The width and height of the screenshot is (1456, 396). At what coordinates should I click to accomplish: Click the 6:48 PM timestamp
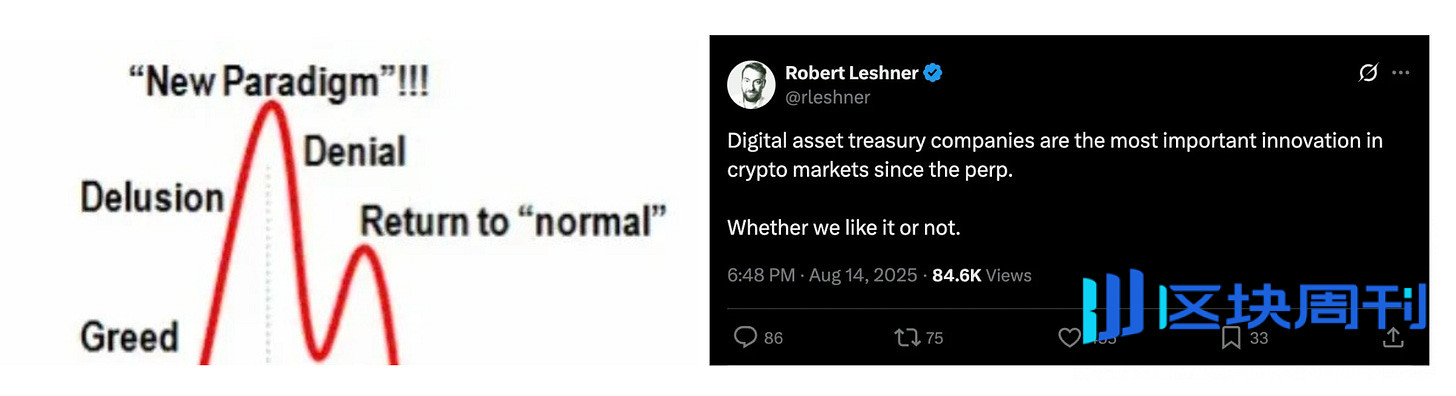tap(762, 275)
